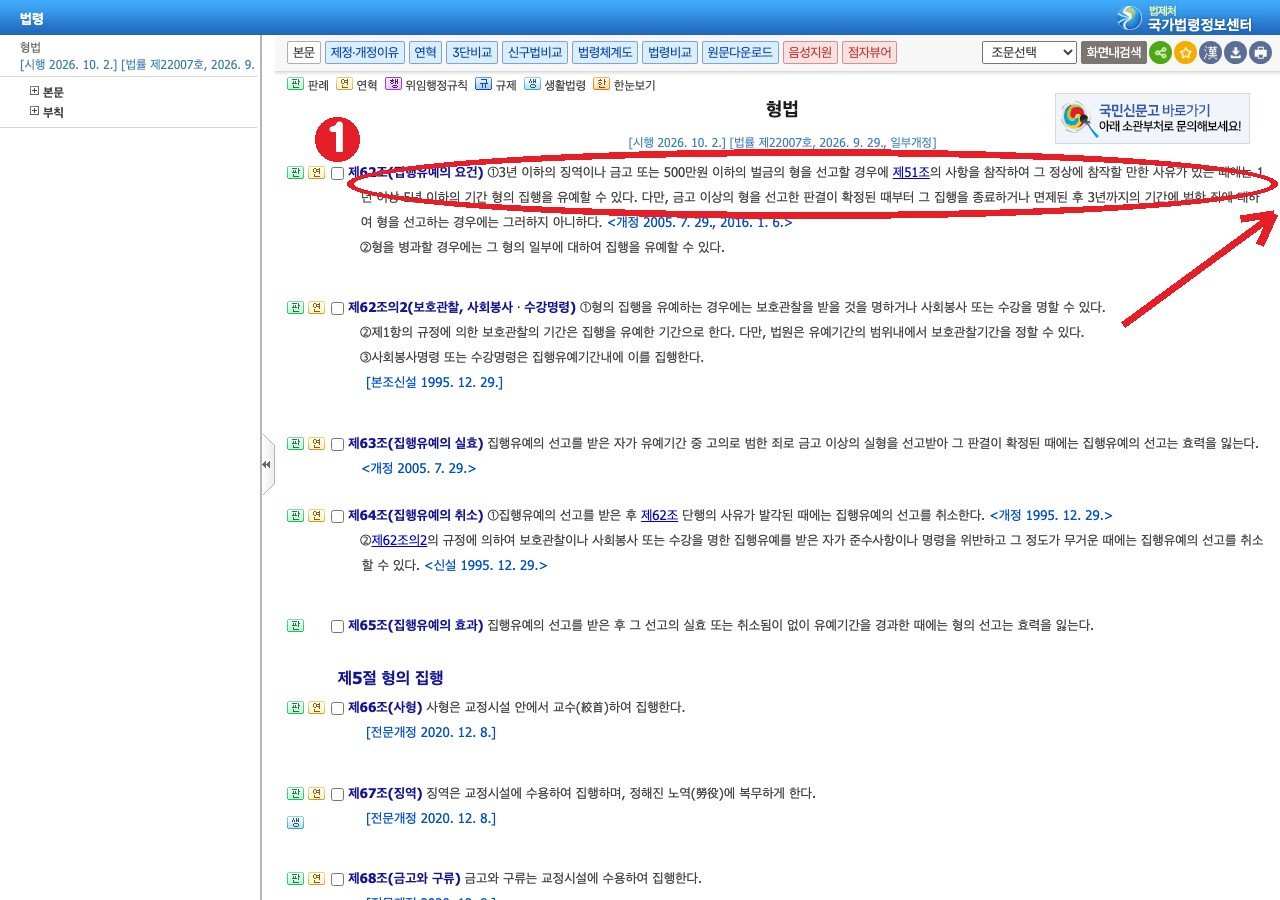The image size is (1280, 900).
Task: Open 연혁 icon beside 제66조
Action: [316, 707]
